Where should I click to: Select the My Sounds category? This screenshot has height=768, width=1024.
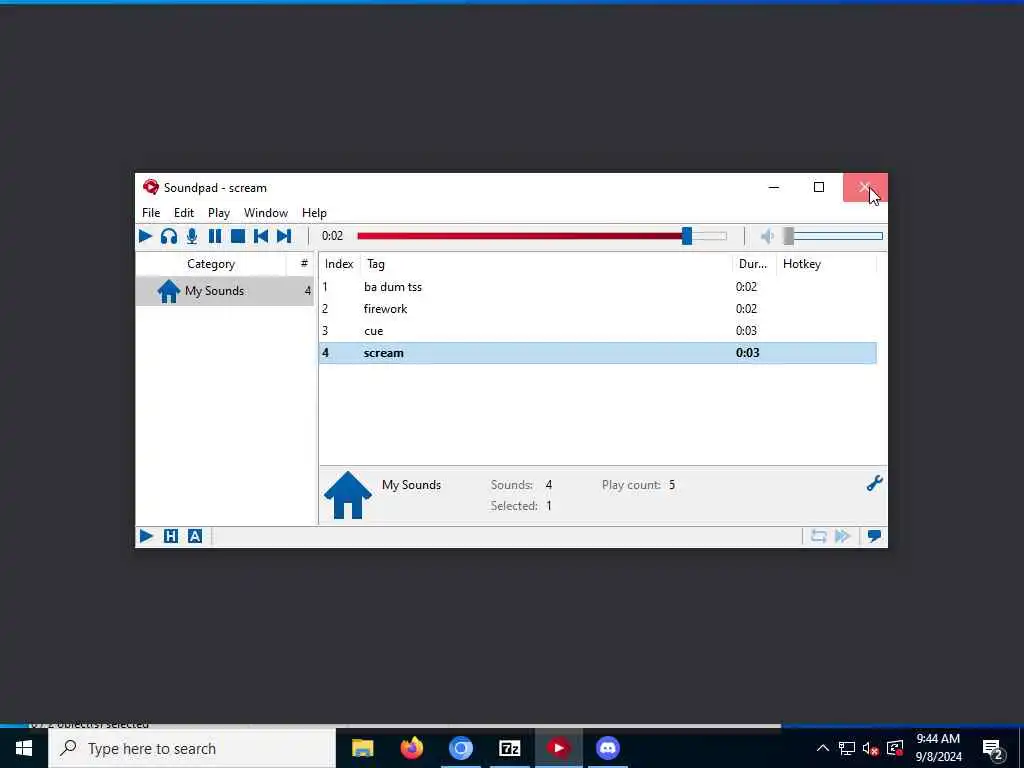point(225,291)
